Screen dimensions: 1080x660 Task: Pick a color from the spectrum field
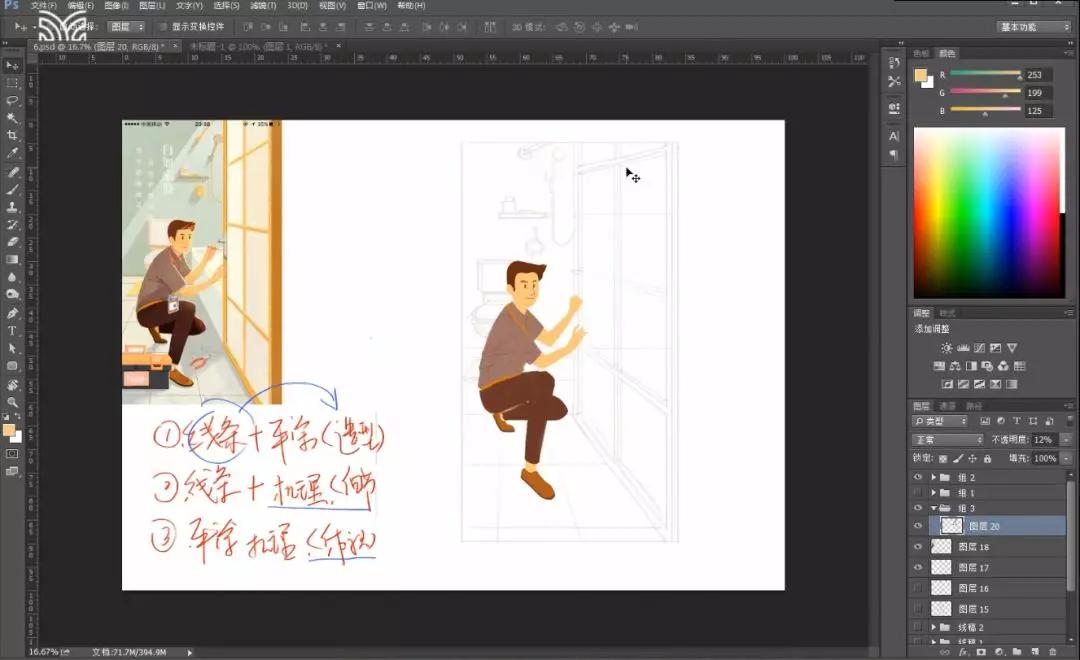989,212
